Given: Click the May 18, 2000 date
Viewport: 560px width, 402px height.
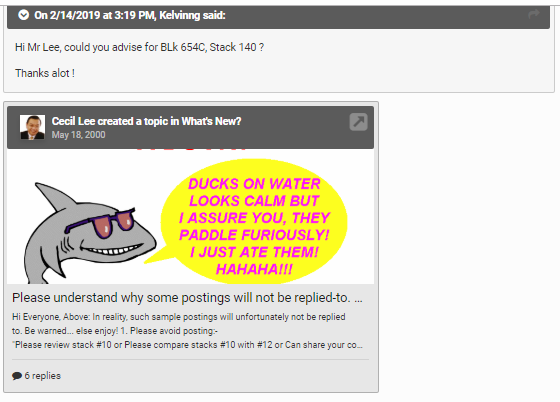Looking at the screenshot, I should coord(79,135).
